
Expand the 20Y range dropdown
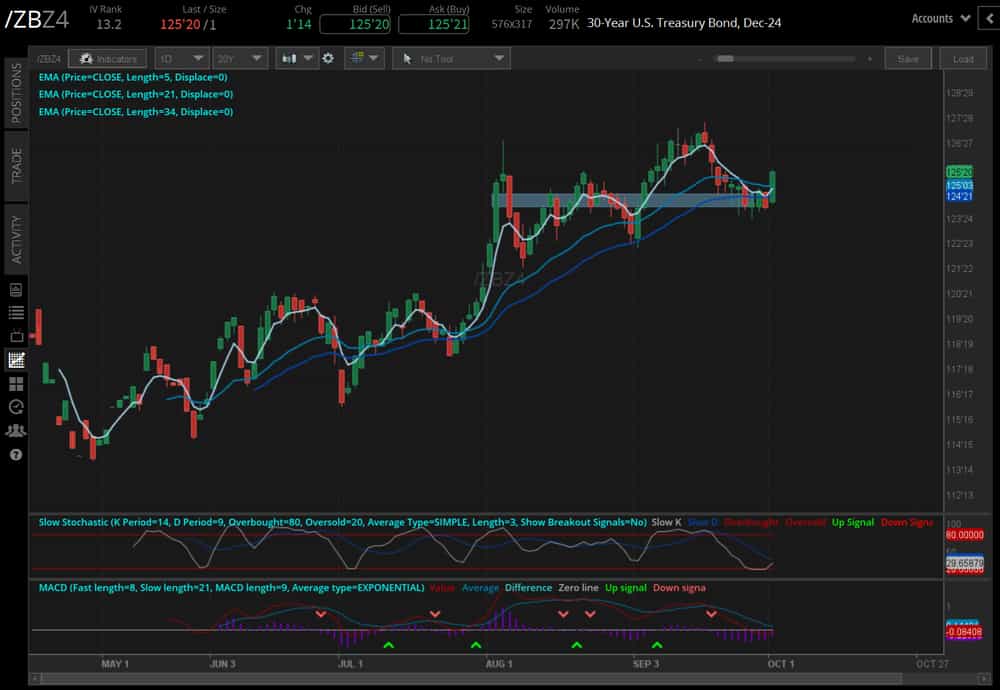[x=237, y=58]
